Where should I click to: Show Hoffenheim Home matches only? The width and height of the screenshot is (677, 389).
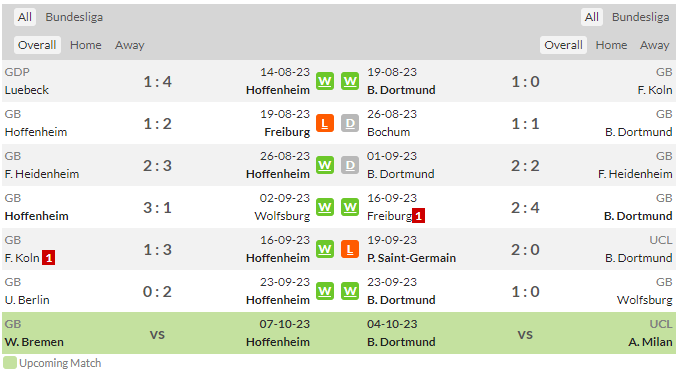tap(85, 45)
